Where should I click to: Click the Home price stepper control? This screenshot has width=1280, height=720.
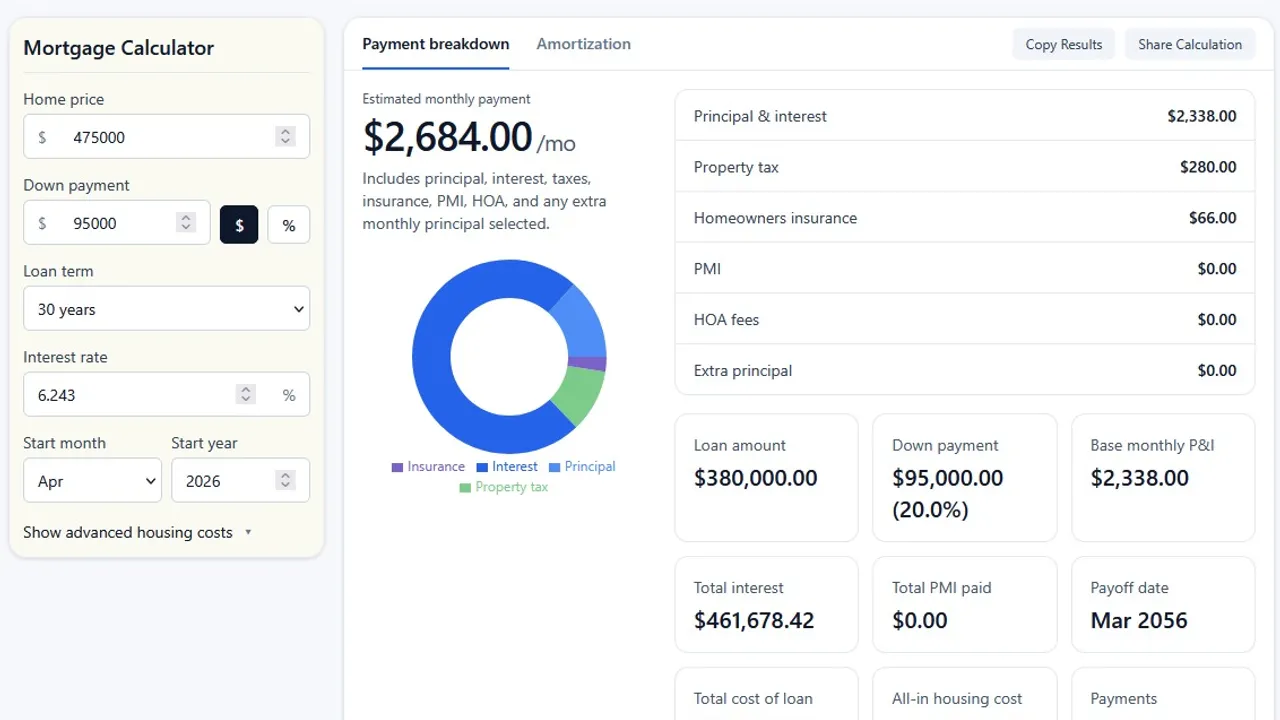pyautogui.click(x=286, y=137)
